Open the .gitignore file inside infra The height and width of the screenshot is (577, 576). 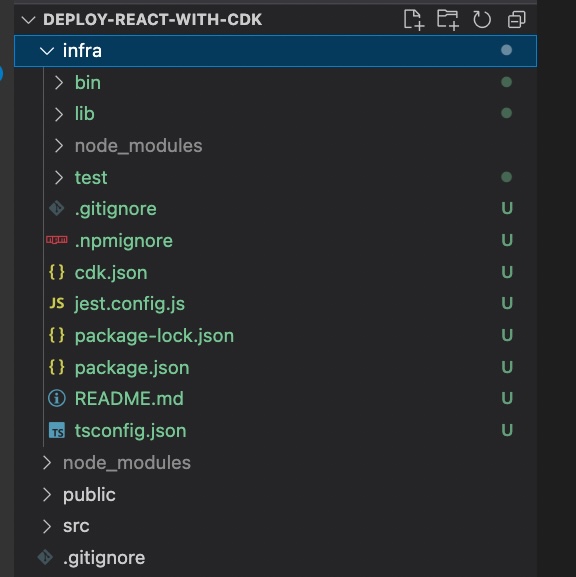116,209
